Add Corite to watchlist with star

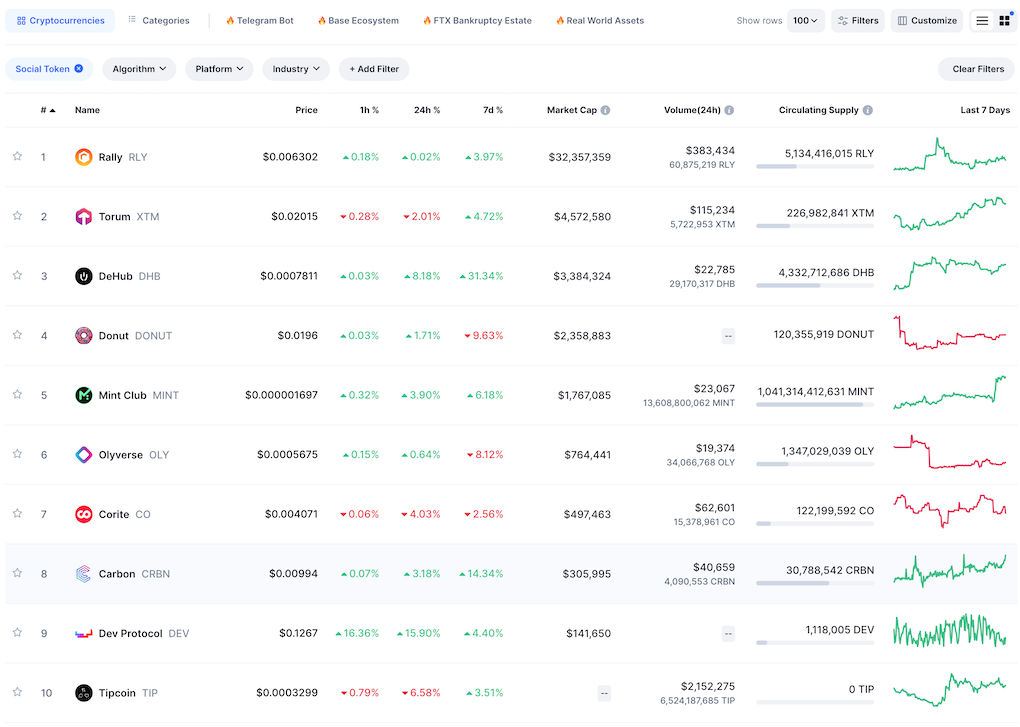[18, 513]
